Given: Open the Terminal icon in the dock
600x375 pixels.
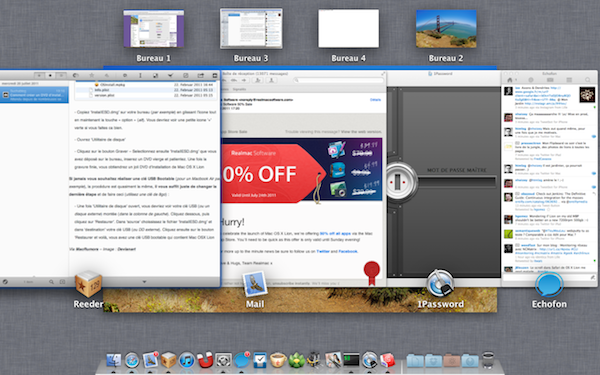Looking at the screenshot, I should [351, 360].
